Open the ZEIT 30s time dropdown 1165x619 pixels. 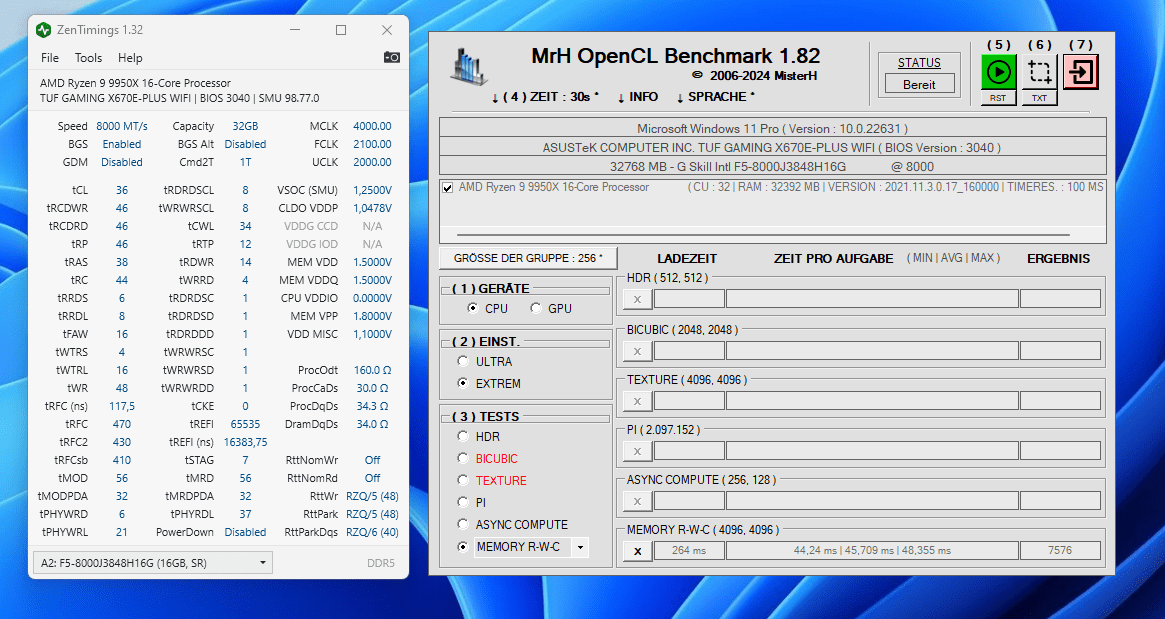(545, 97)
